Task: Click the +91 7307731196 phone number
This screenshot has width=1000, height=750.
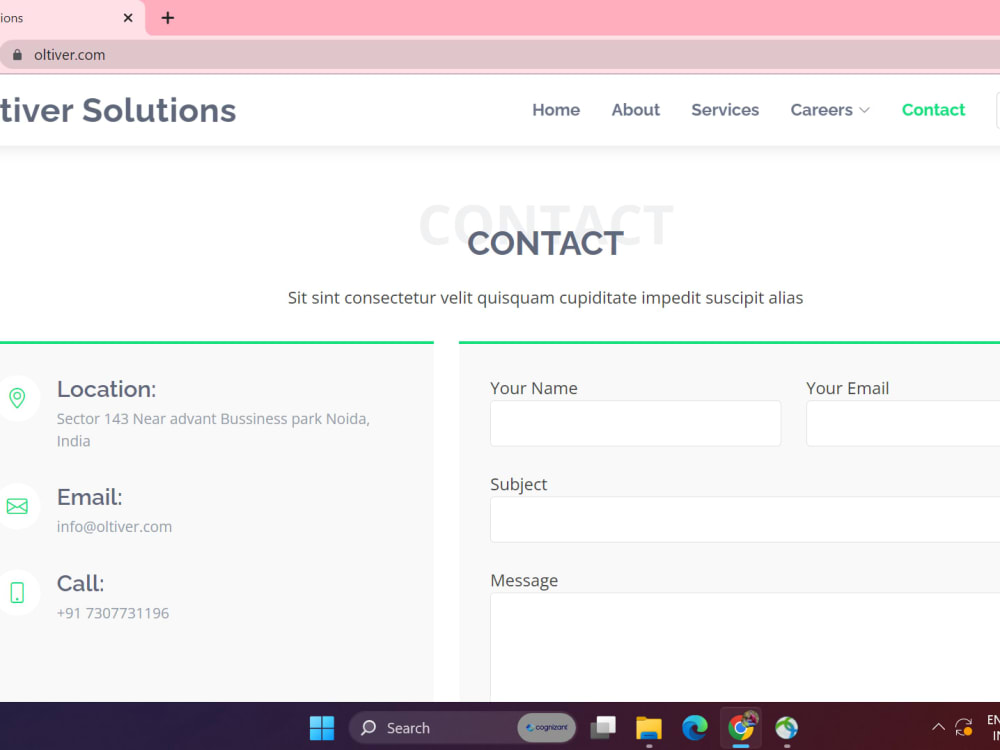Action: point(113,613)
